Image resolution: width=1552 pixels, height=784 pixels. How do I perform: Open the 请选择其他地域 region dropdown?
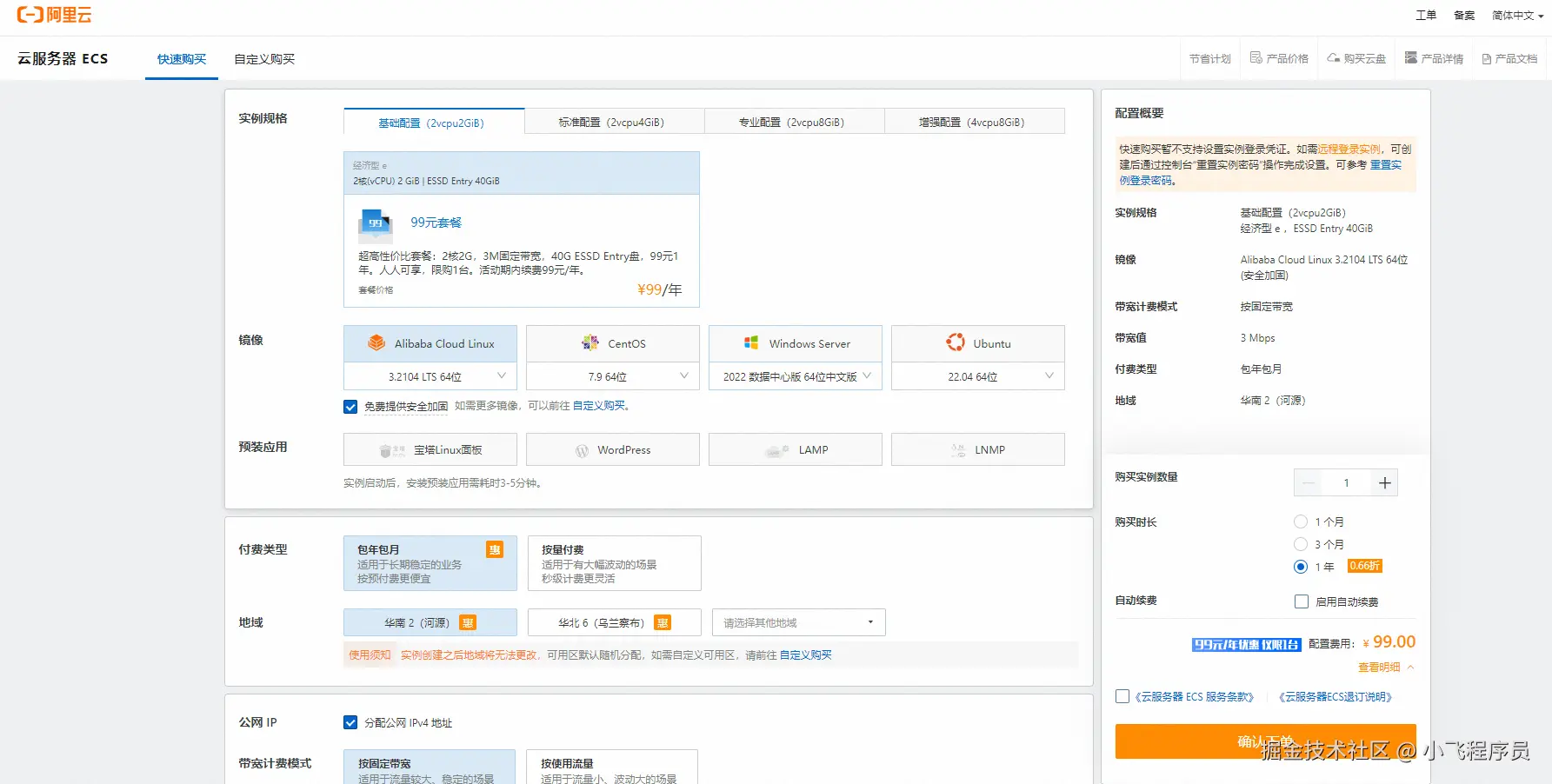tap(799, 622)
